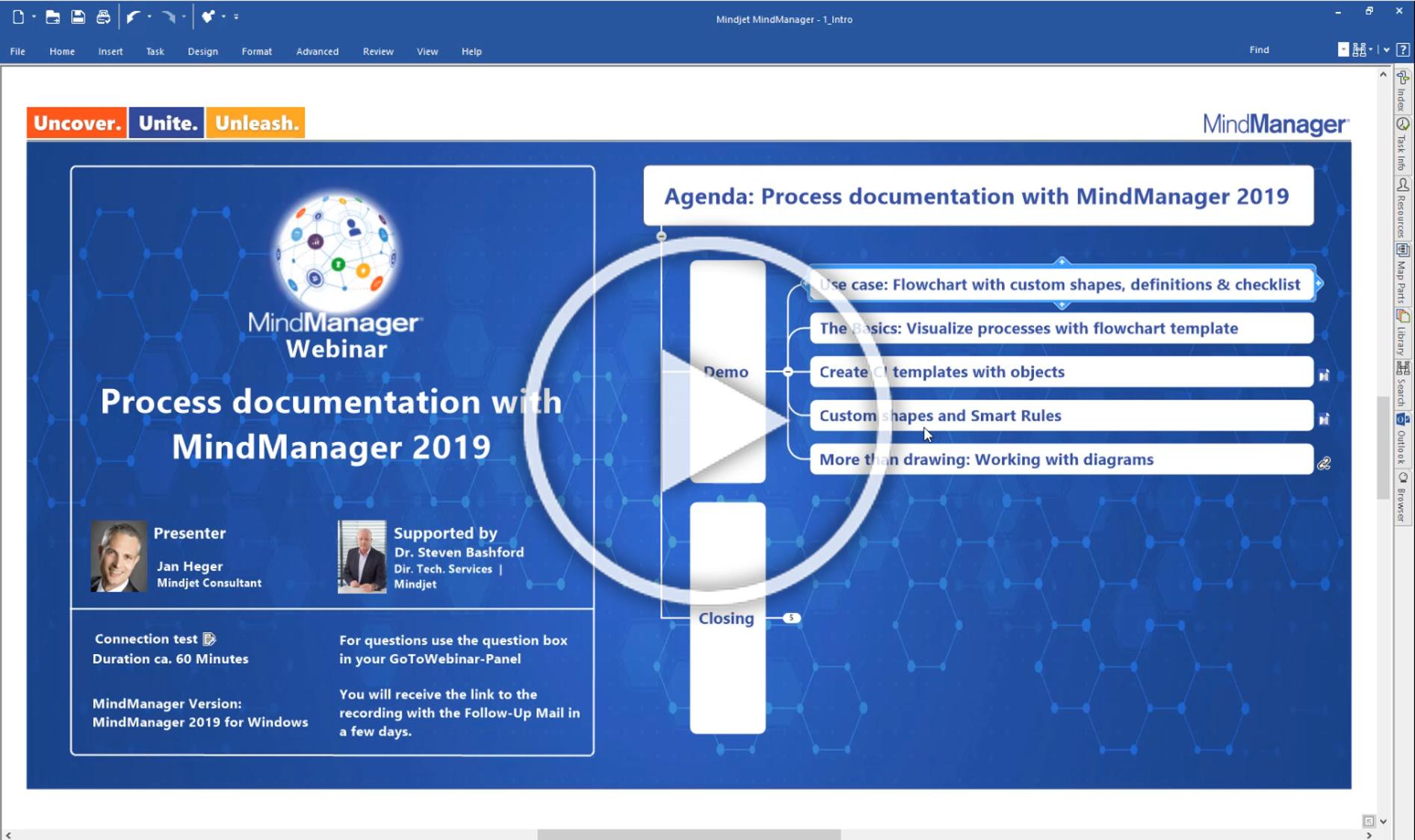The image size is (1415, 840).
Task: Open the Index task pane
Action: 1403,91
